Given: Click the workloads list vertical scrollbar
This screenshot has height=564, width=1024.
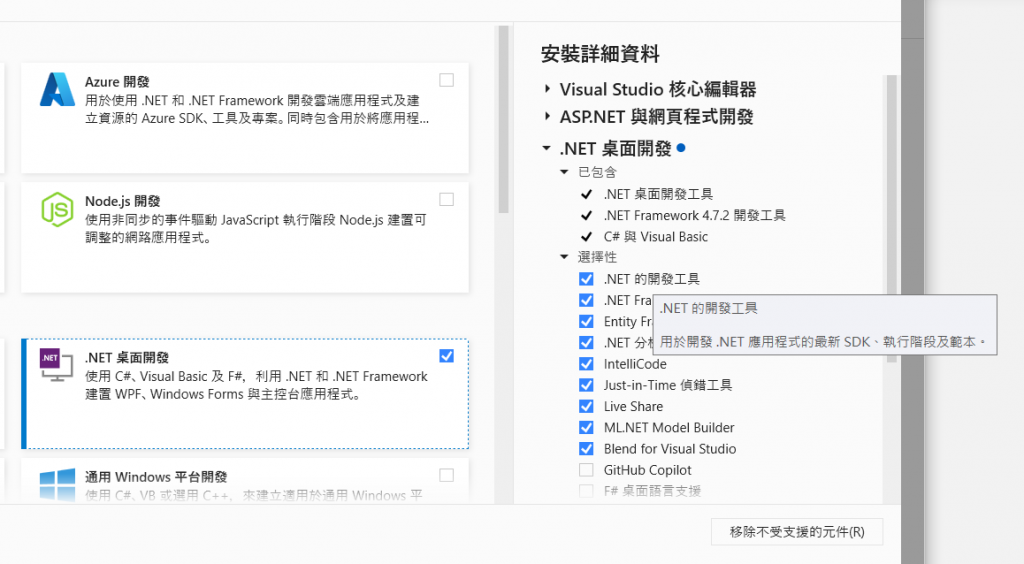Looking at the screenshot, I should [x=503, y=119].
